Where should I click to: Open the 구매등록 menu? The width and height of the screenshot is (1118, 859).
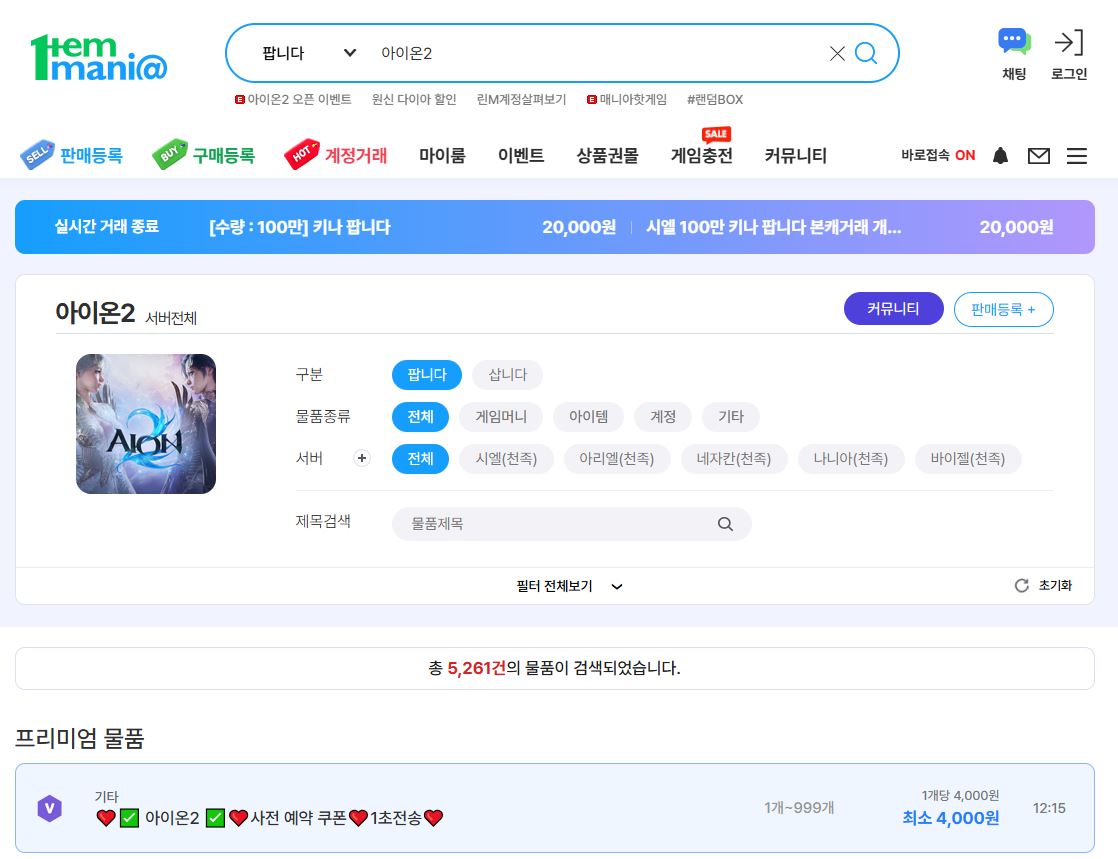(x=223, y=155)
